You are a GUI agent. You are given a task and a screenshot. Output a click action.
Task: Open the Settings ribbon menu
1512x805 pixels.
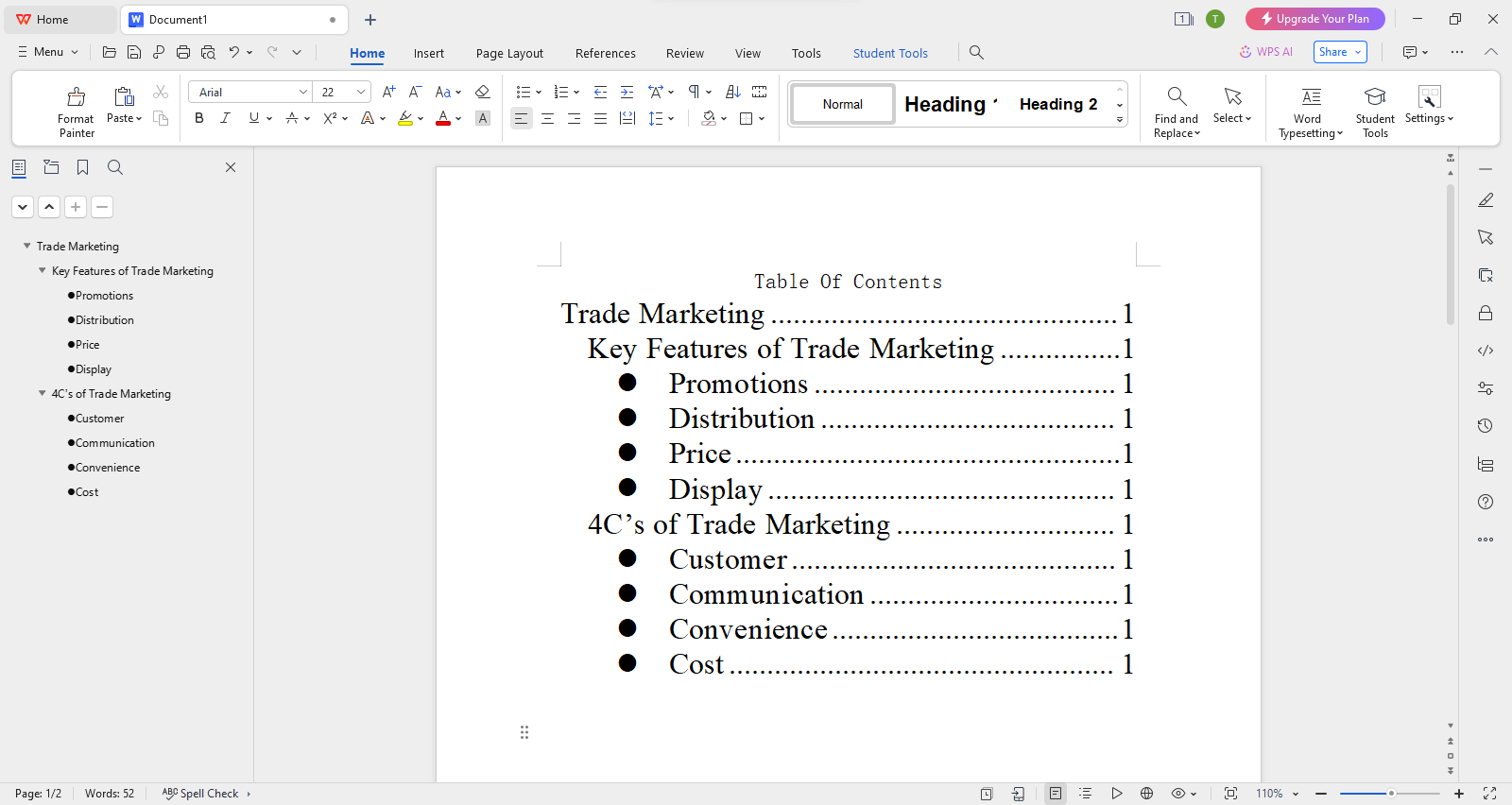[x=1429, y=105]
